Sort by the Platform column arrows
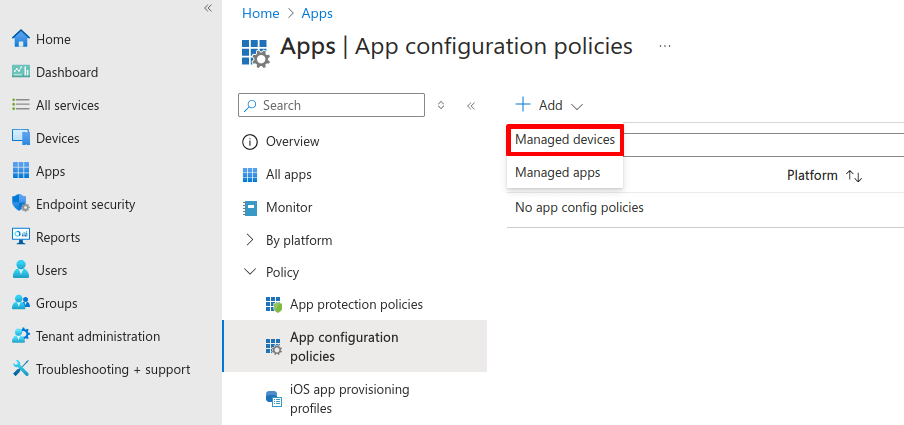Image resolution: width=904 pixels, height=425 pixels. point(854,176)
